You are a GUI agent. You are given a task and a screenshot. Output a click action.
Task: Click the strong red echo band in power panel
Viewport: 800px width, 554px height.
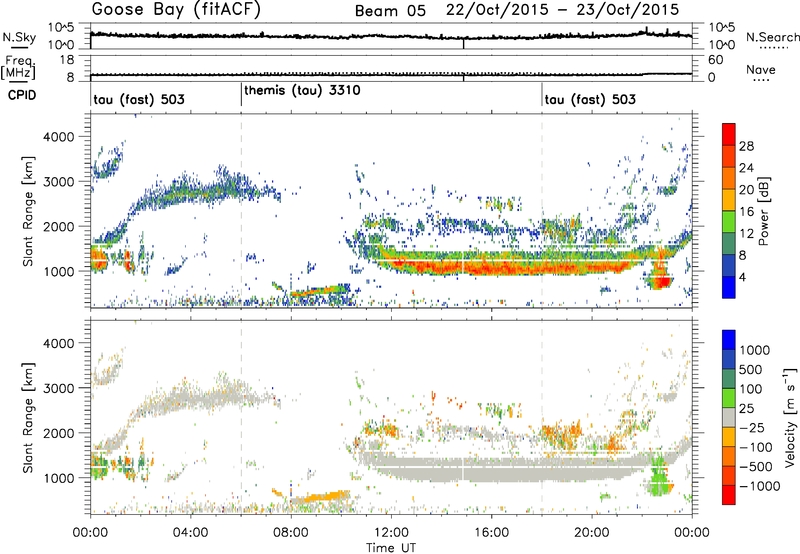point(510,266)
